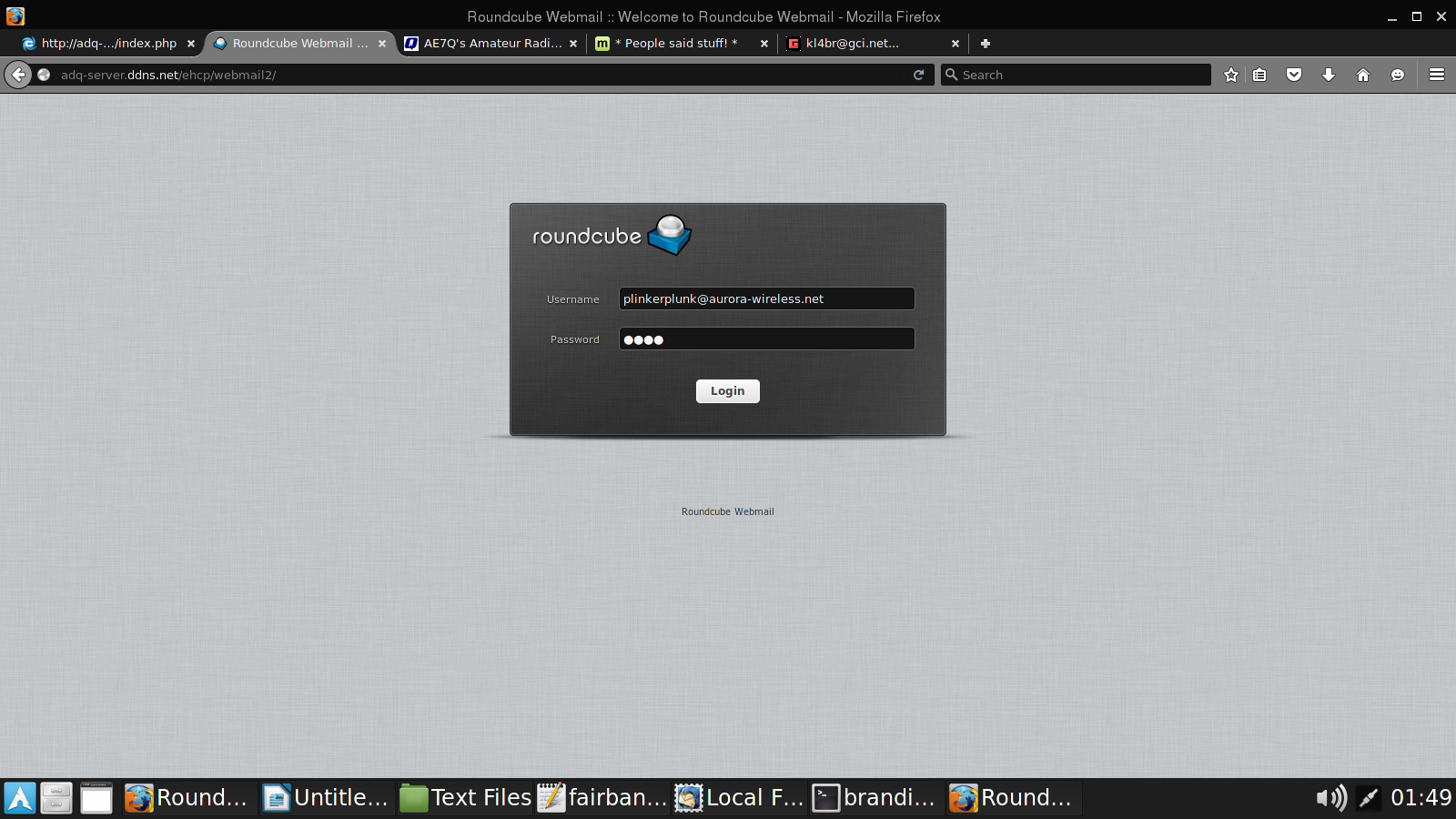This screenshot has width=1456, height=819.
Task: Open the Untitle... document taskbar item
Action: (327, 798)
